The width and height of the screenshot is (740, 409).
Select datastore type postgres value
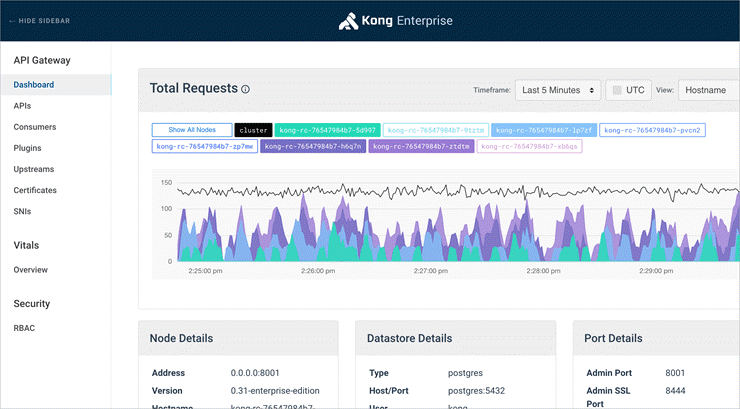click(465, 373)
